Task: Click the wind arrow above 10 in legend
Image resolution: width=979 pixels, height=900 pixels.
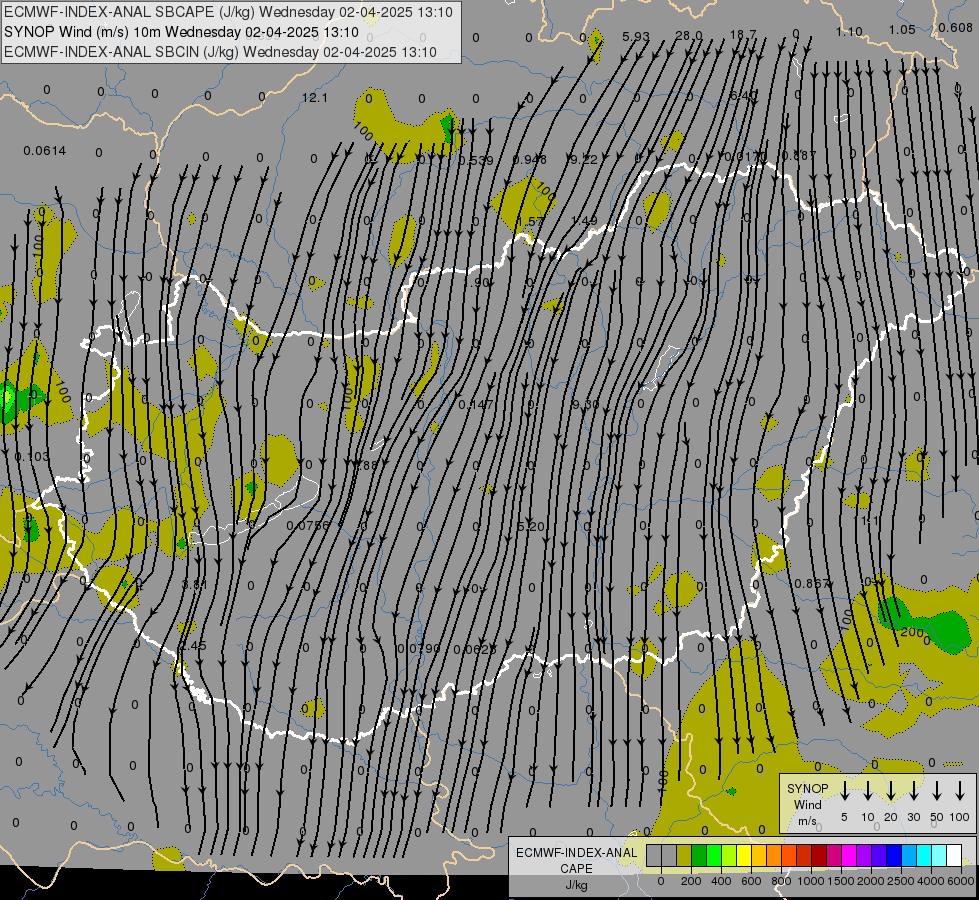Action: pos(868,791)
